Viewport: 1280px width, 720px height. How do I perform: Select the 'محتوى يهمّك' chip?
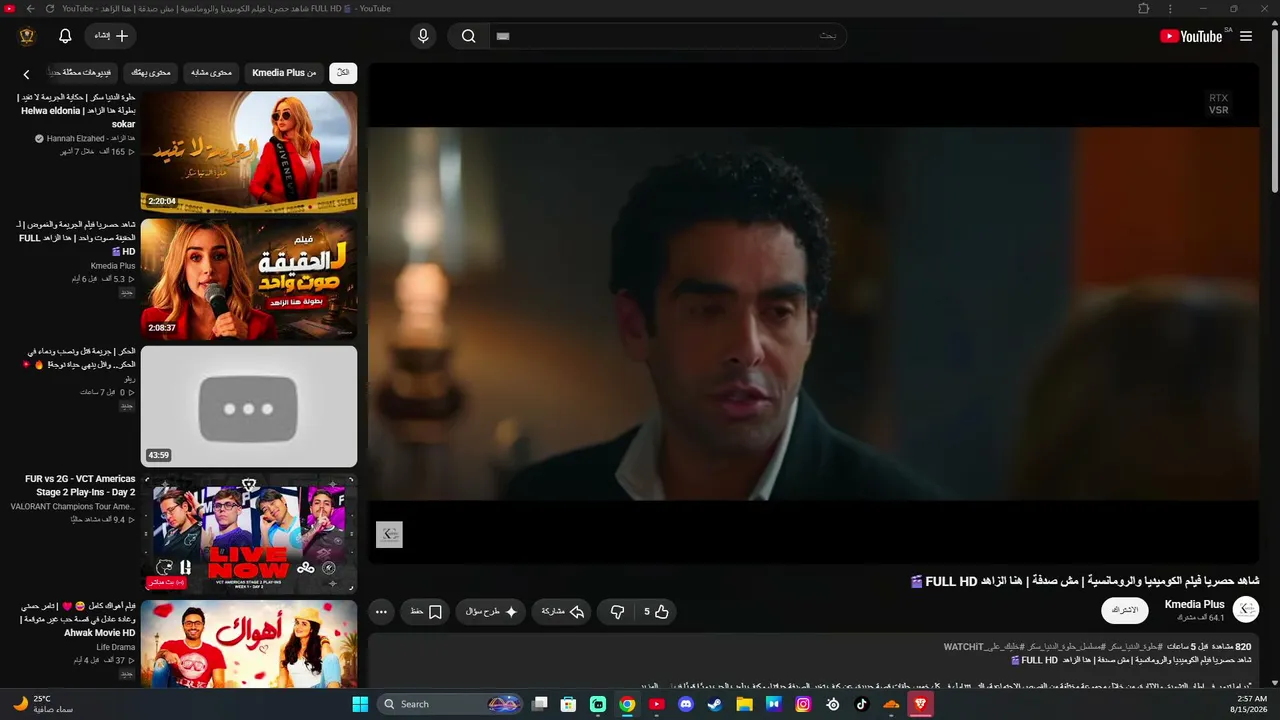151,73
